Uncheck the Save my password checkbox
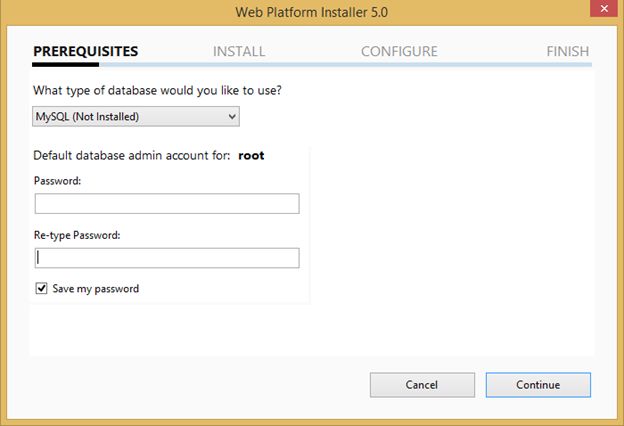 41,288
